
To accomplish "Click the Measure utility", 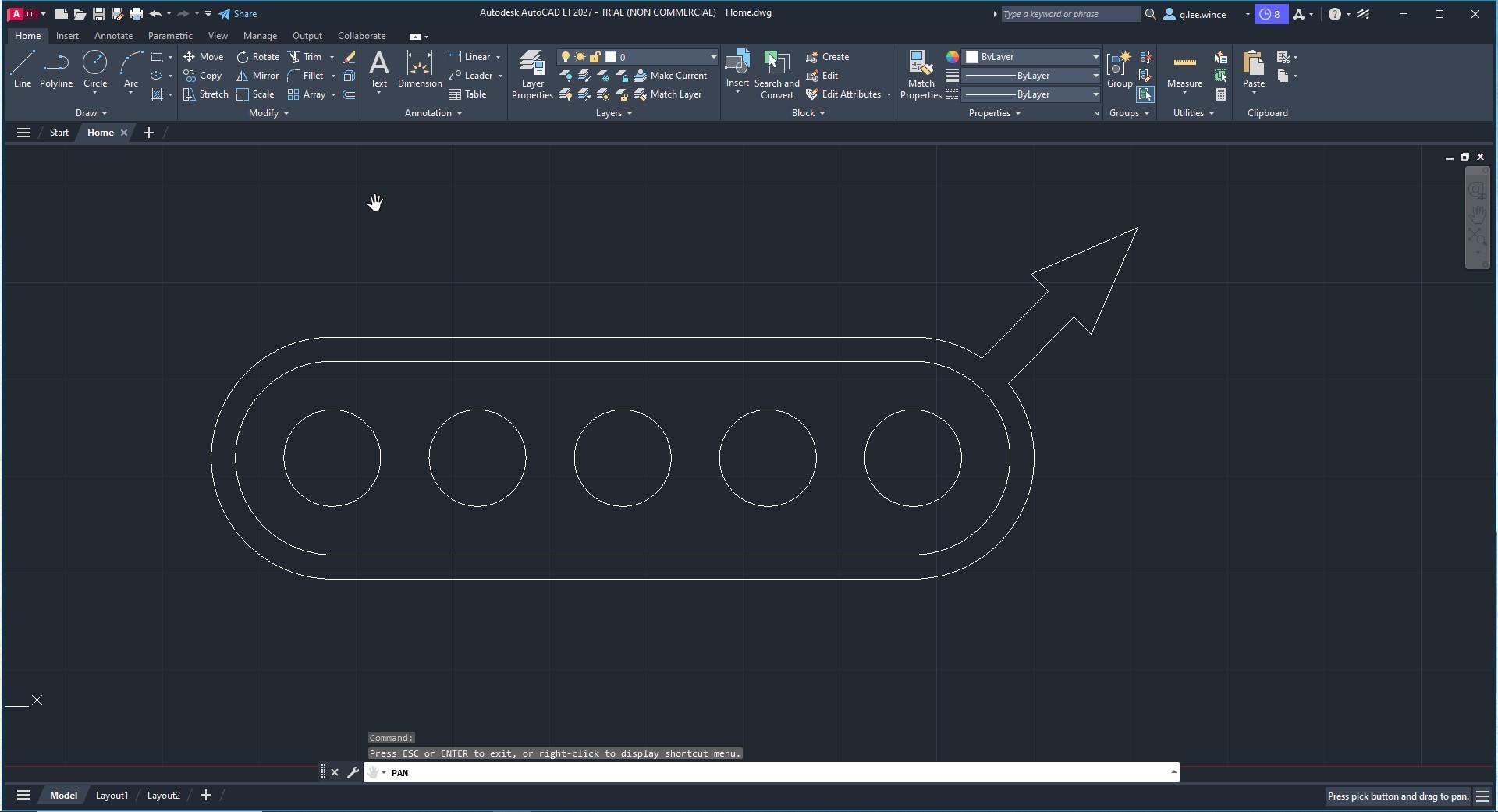I will point(1184,69).
